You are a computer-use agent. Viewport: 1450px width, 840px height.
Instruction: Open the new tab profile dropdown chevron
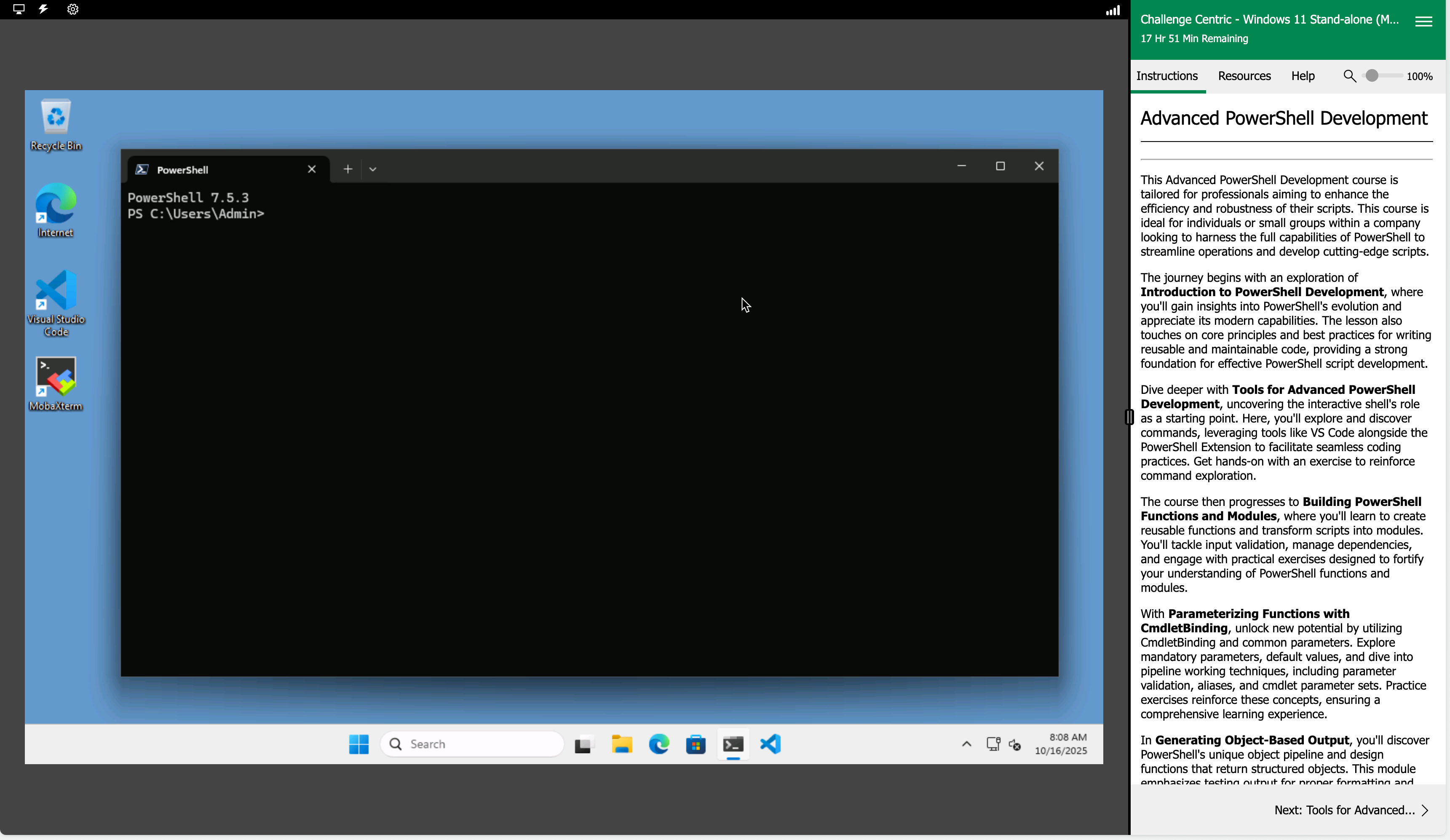point(373,169)
